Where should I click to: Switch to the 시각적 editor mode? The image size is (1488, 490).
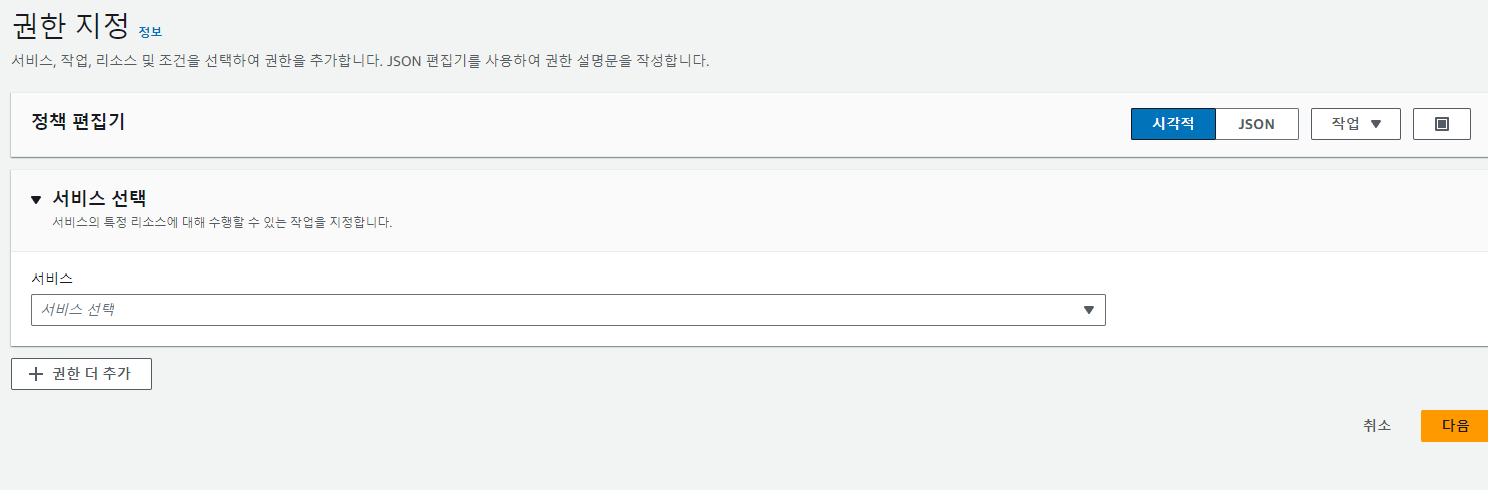(x=1173, y=124)
